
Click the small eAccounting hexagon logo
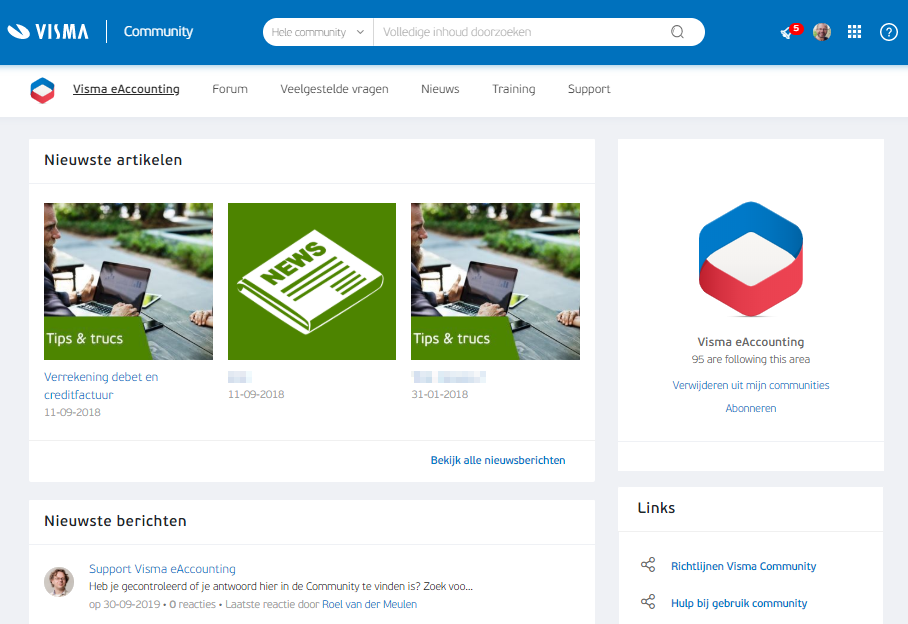42,90
